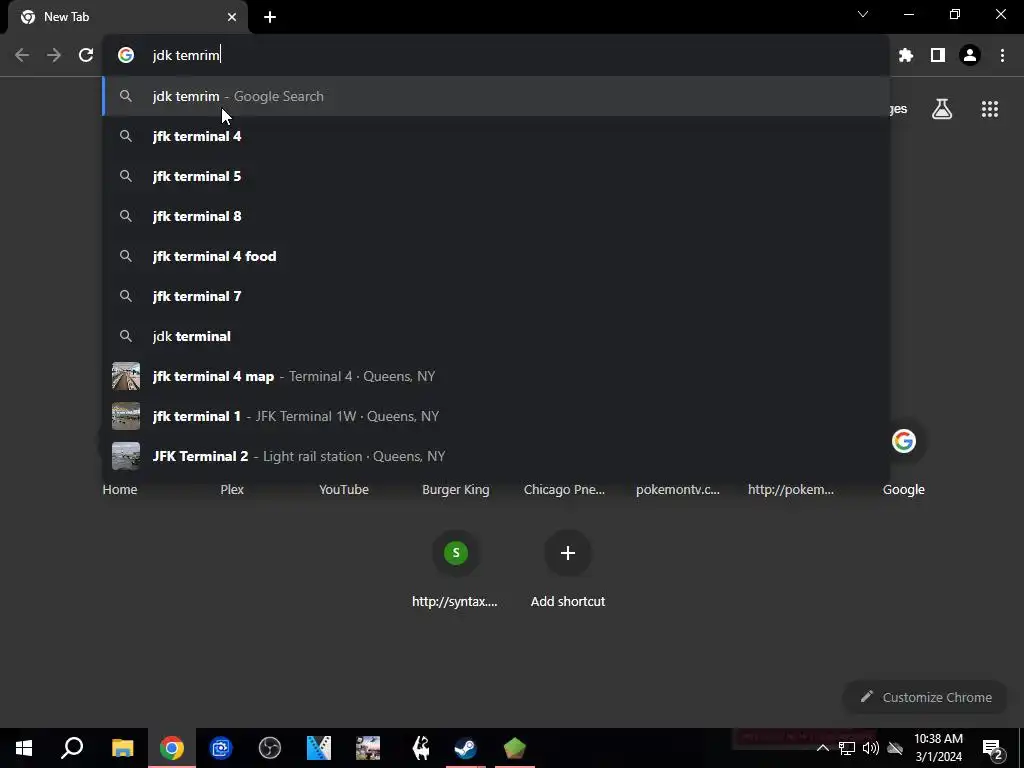Reload the page with the refresh icon
This screenshot has width=1024, height=768.
pos(86,55)
